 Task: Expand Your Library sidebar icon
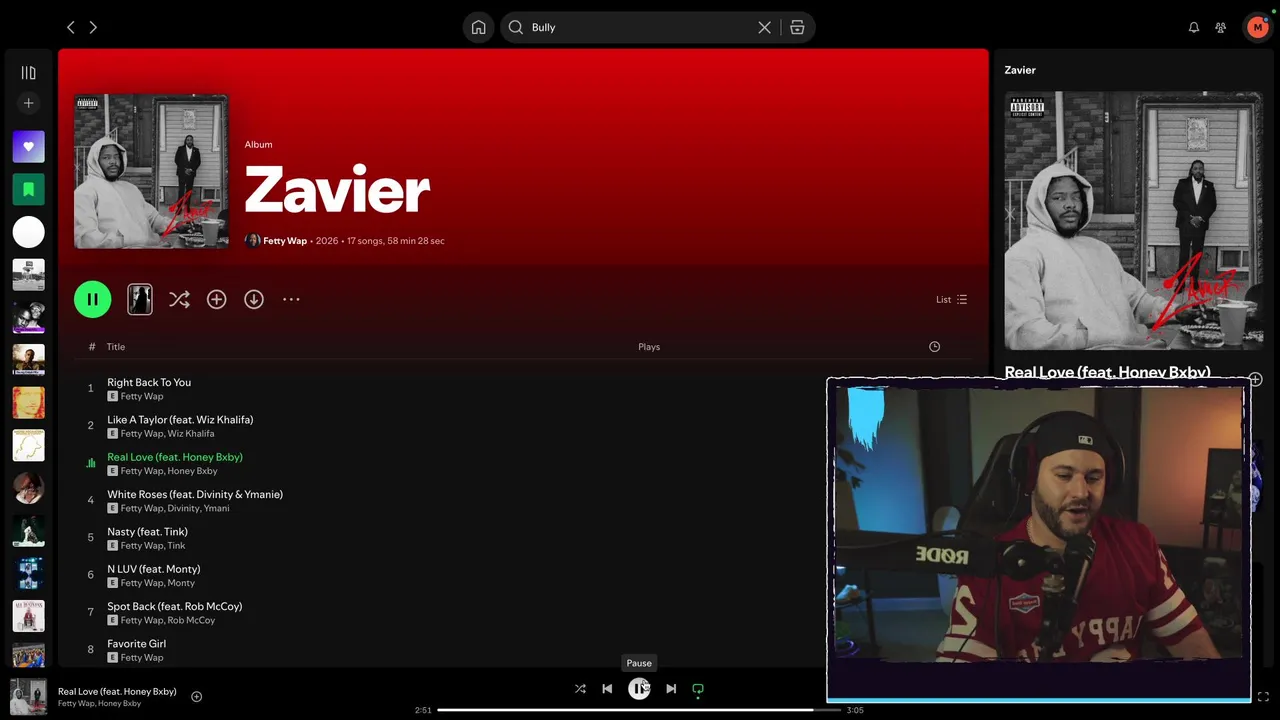coord(28,73)
